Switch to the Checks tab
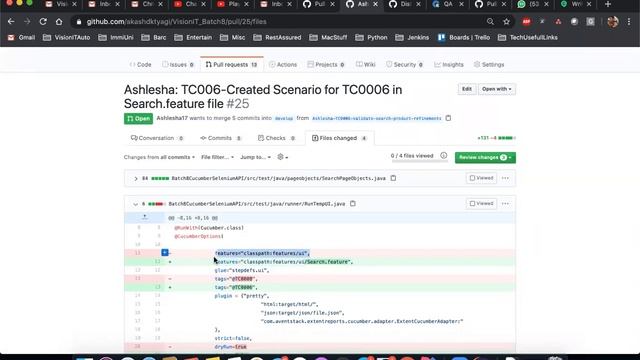This screenshot has width=640, height=360. [276, 138]
